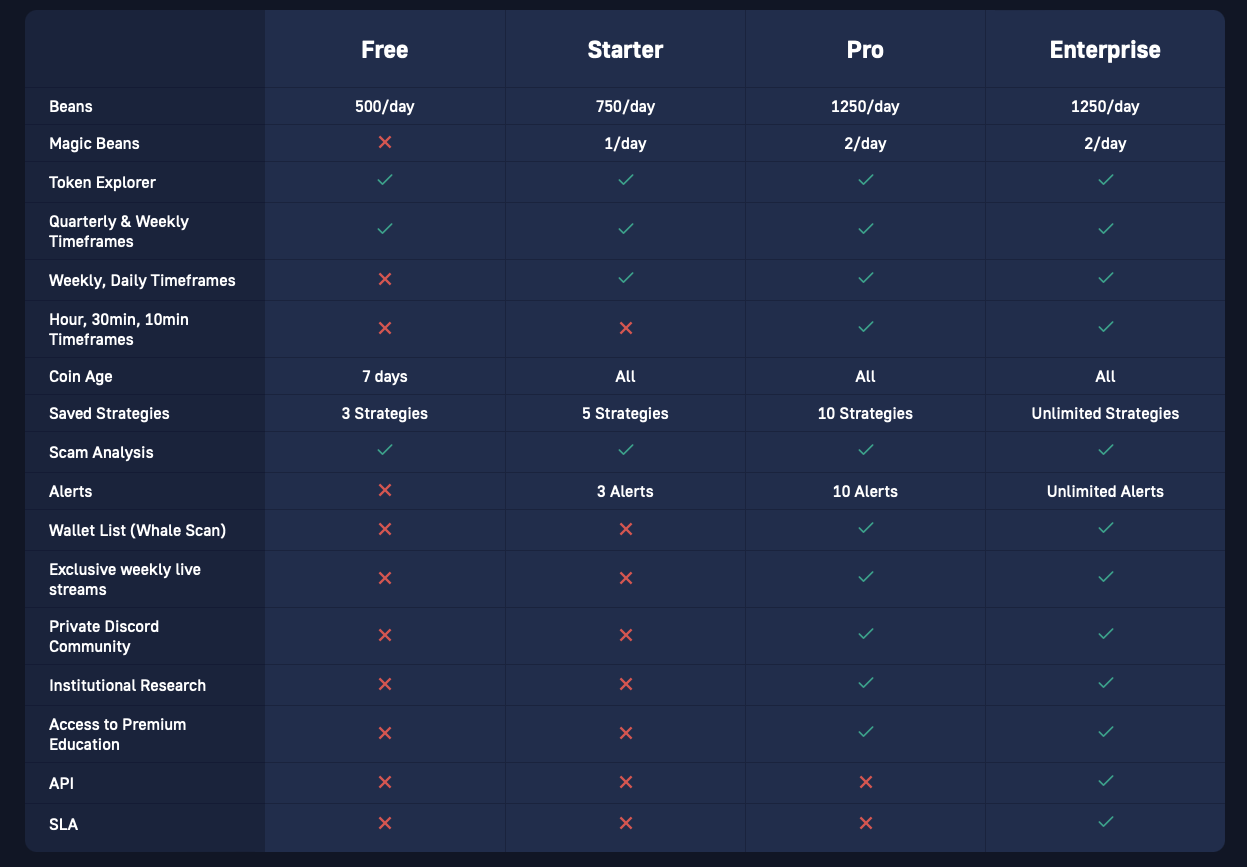Click the red X for Magic Beans under Free
Image resolution: width=1247 pixels, height=867 pixels.
click(x=385, y=143)
